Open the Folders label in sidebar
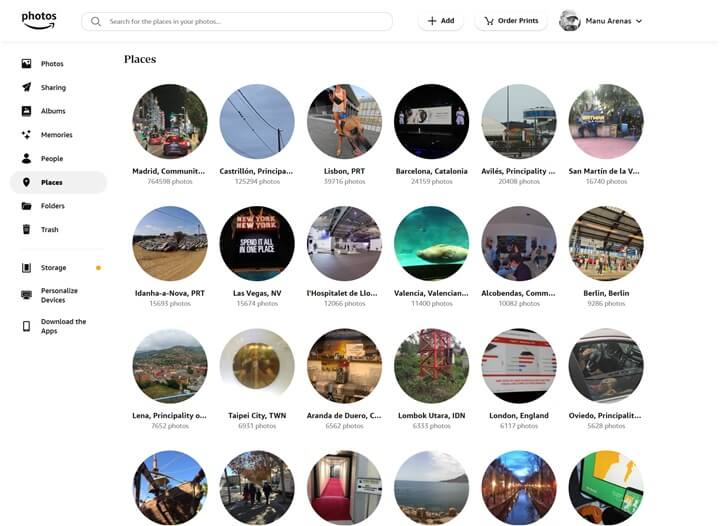 click(53, 206)
